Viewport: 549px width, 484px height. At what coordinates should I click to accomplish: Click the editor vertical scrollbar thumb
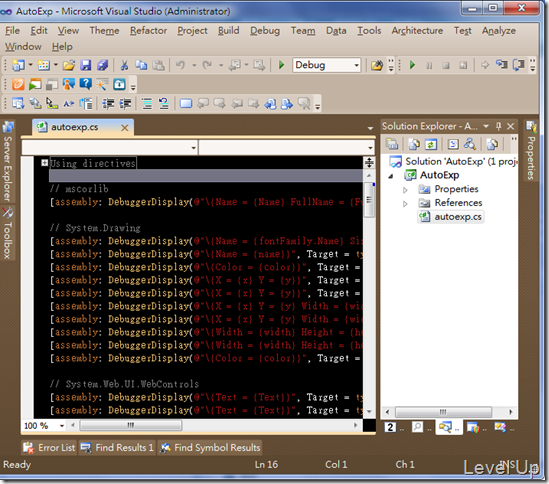pos(369,200)
